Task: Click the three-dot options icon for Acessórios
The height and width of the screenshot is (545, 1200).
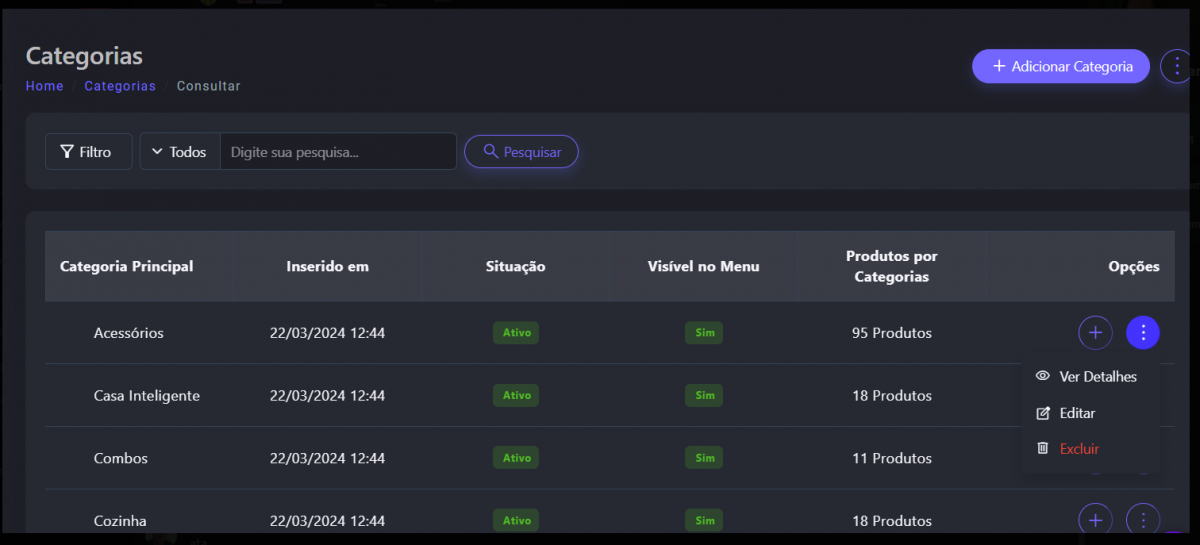Action: pyautogui.click(x=1142, y=333)
